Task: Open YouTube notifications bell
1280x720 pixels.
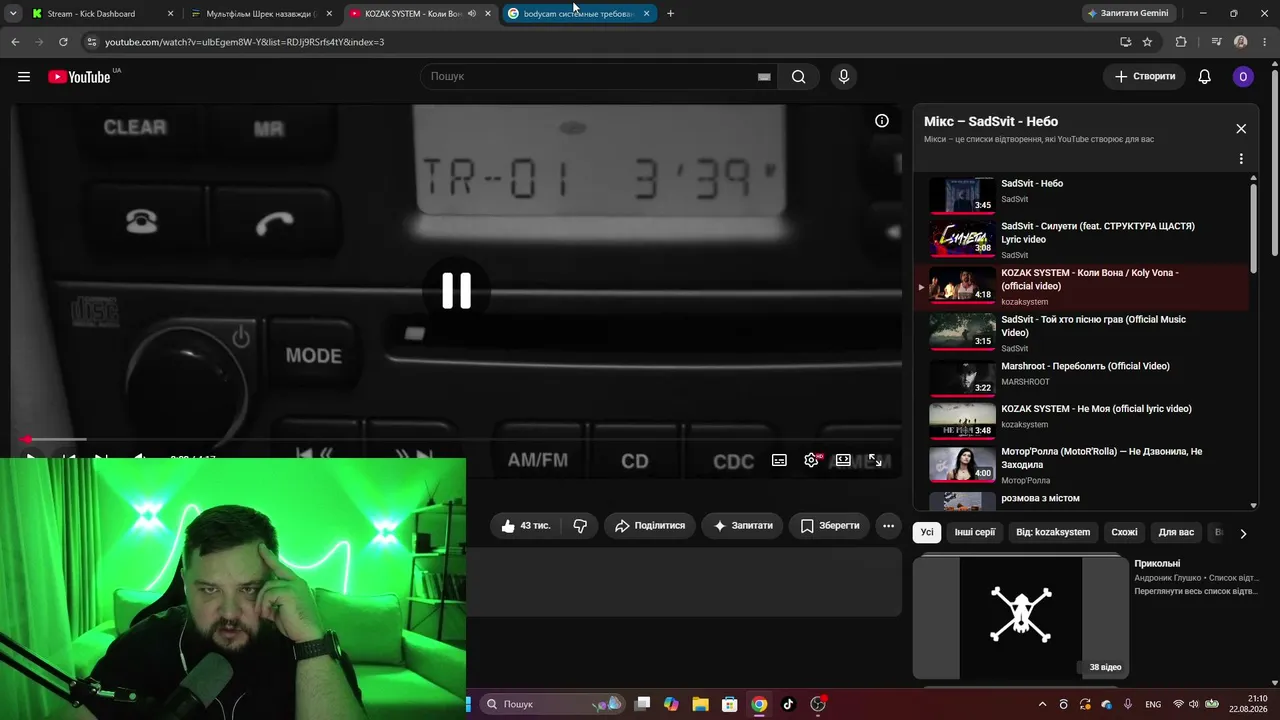Action: point(1204,77)
